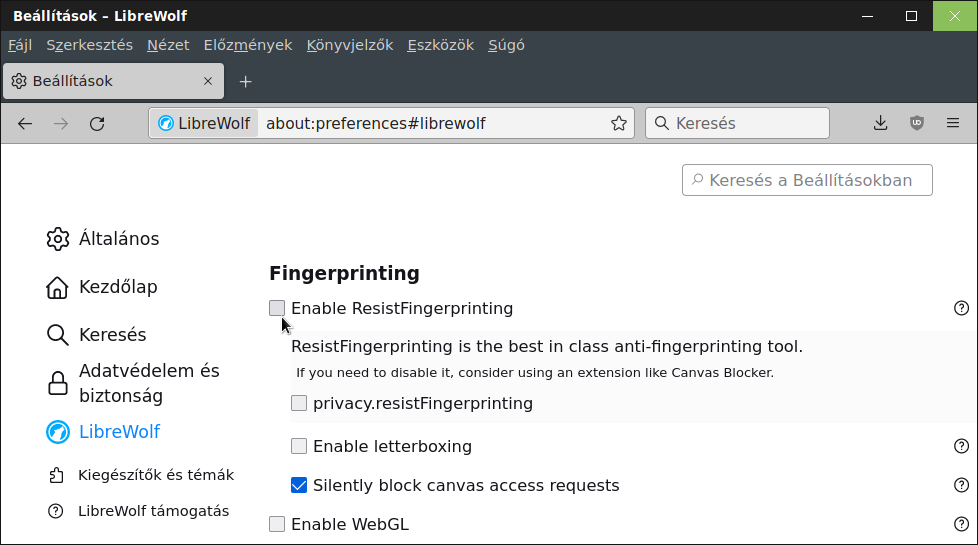Image resolution: width=978 pixels, height=545 pixels.
Task: Reload the current page
Action: coord(97,123)
